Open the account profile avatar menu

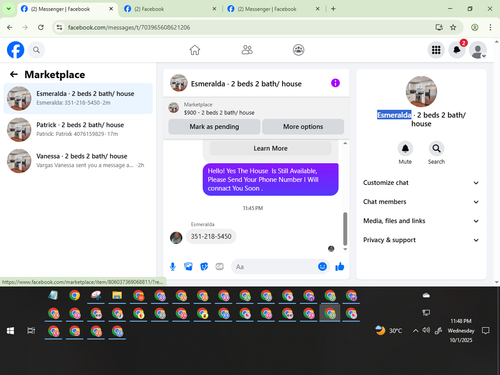[x=477, y=50]
